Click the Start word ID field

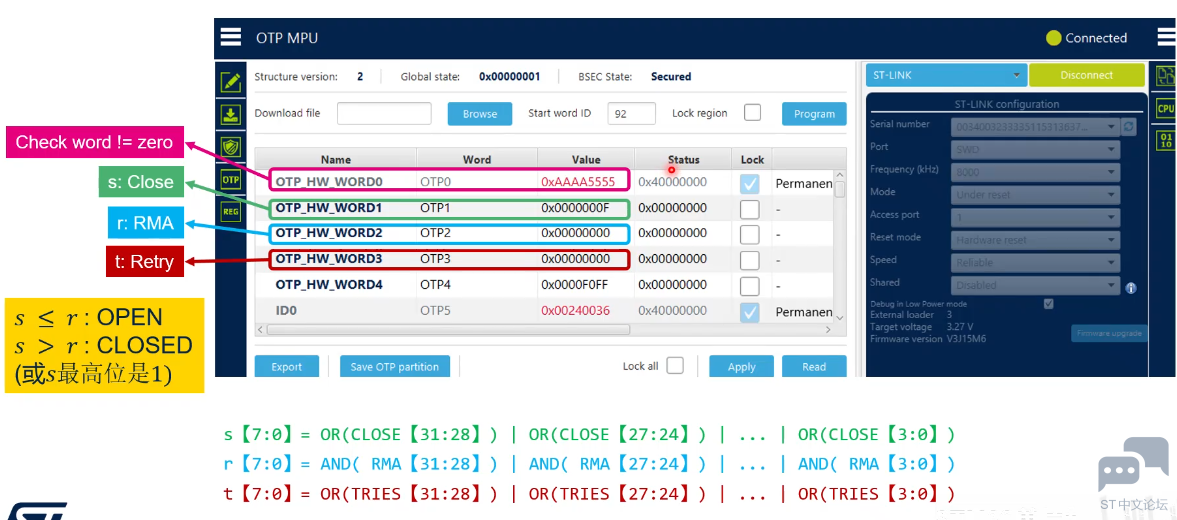click(x=631, y=114)
